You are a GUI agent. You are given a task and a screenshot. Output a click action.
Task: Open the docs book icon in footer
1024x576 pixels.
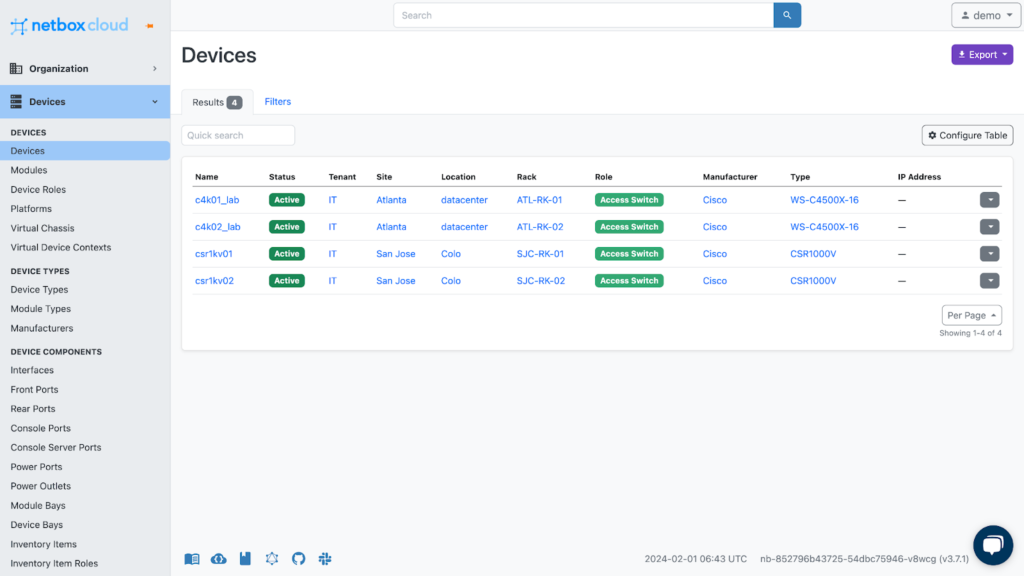point(192,559)
